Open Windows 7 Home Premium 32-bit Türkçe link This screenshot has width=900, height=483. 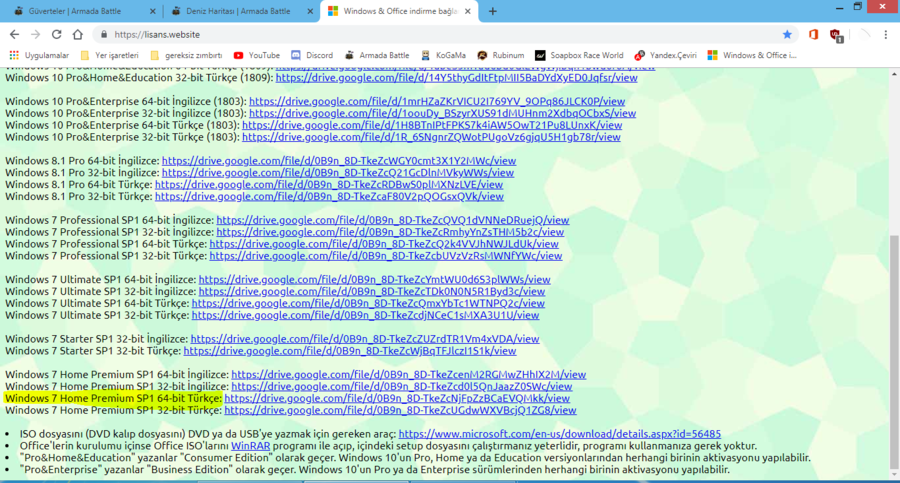(x=400, y=410)
